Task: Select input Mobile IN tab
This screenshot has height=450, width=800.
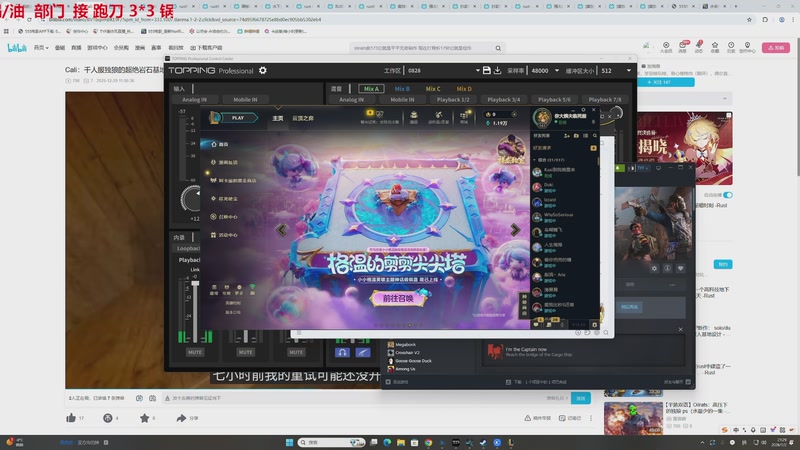Action: [x=245, y=99]
